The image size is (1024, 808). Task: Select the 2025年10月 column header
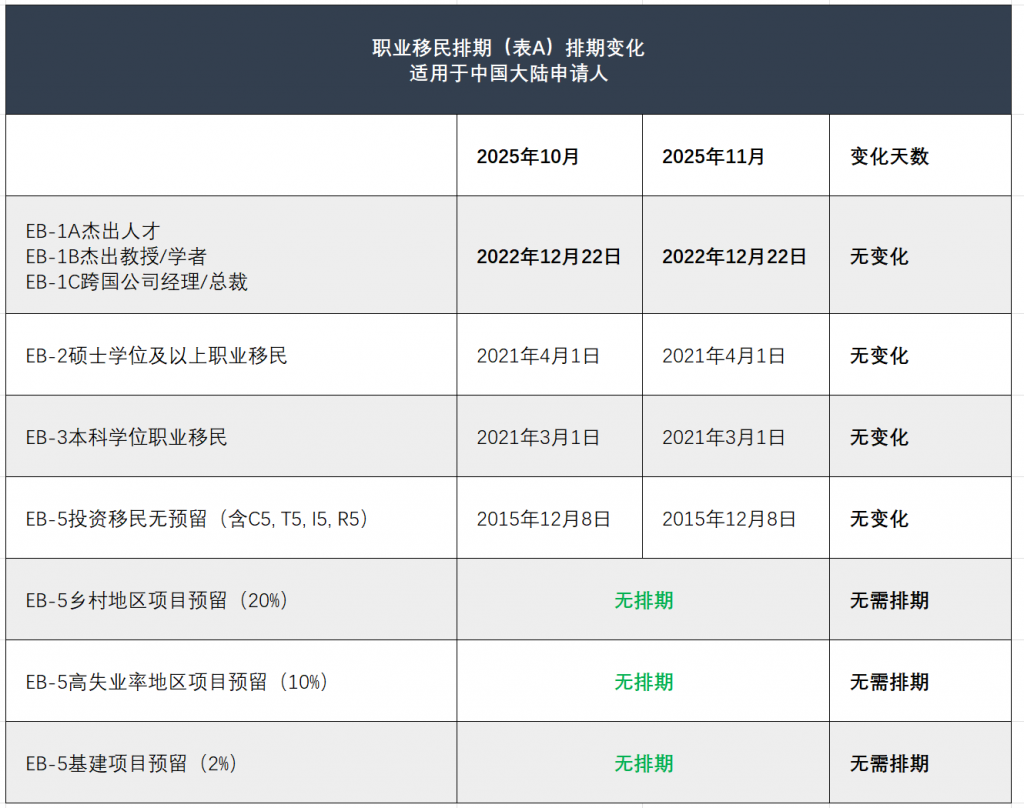point(527,156)
